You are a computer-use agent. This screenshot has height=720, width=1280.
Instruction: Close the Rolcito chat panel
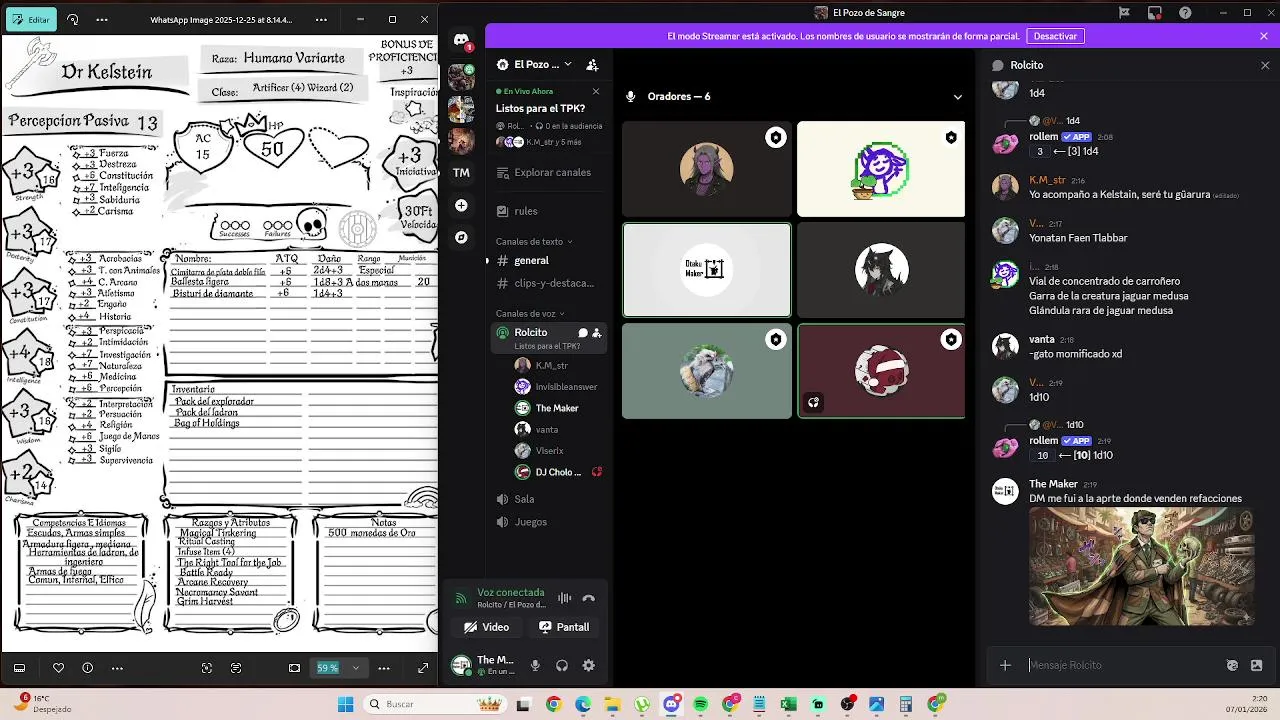(1265, 65)
